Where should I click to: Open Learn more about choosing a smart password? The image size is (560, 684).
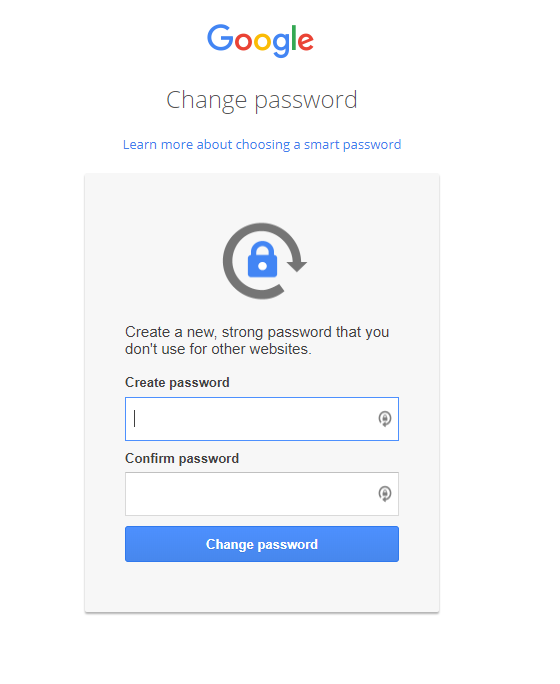[x=262, y=144]
